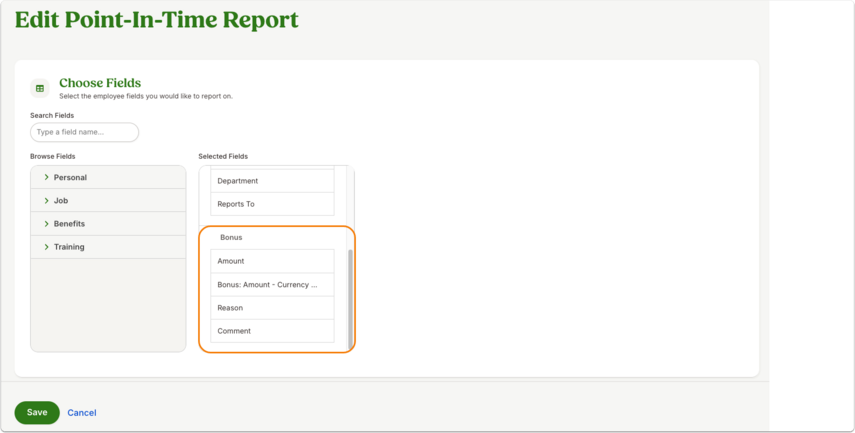Cancel editing the report
The image size is (855, 433).
click(82, 413)
